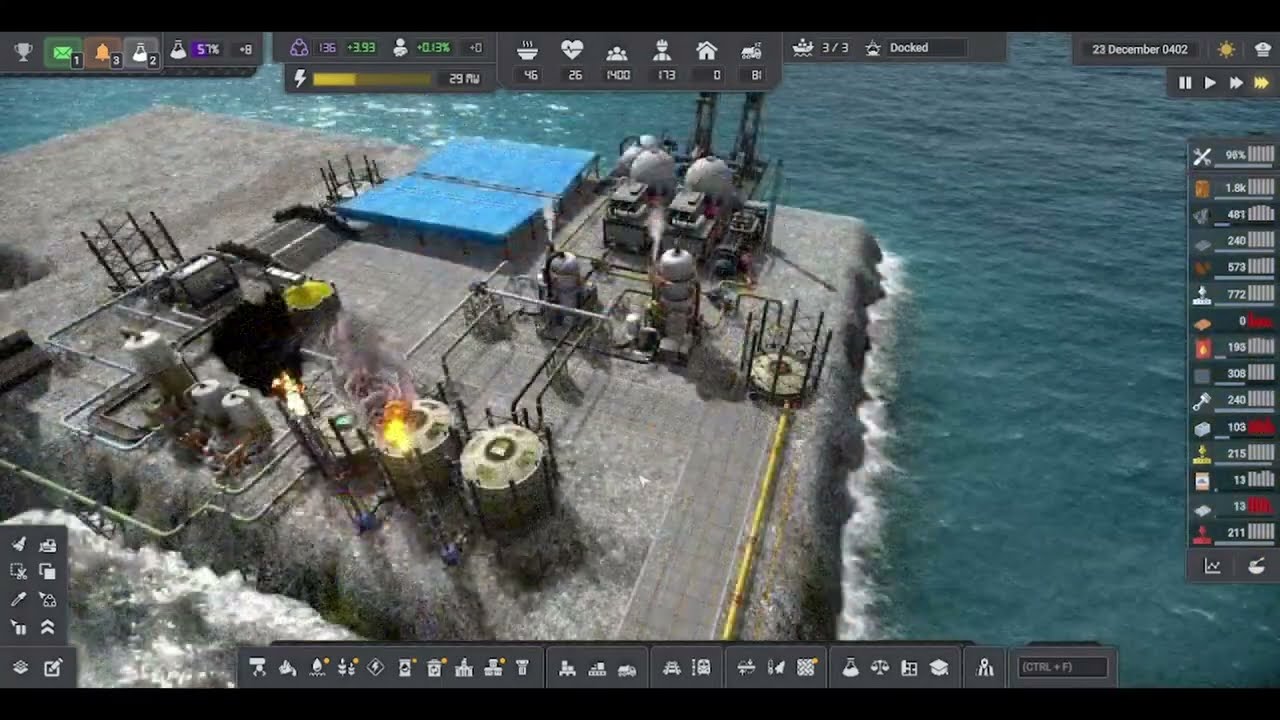
Task: Click the cargo ship icon
Action: 802,48
